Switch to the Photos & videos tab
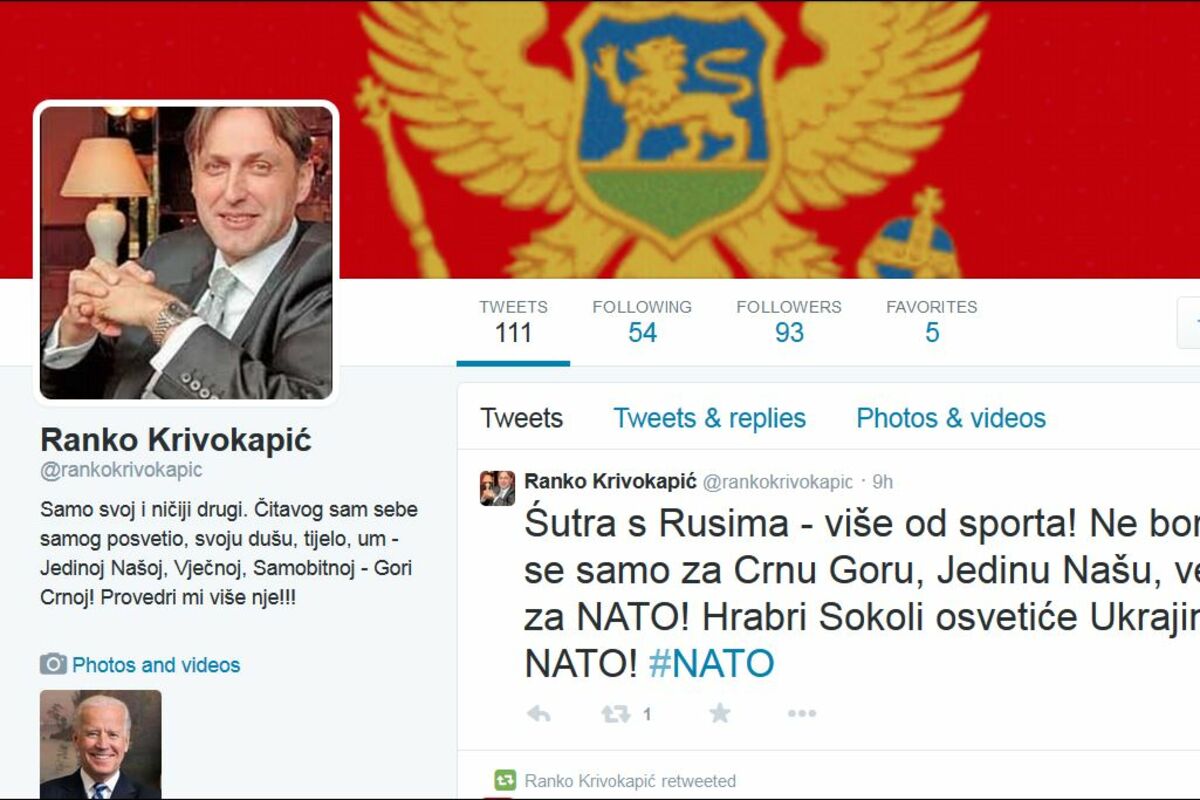Viewport: 1200px width, 800px height. click(x=951, y=418)
